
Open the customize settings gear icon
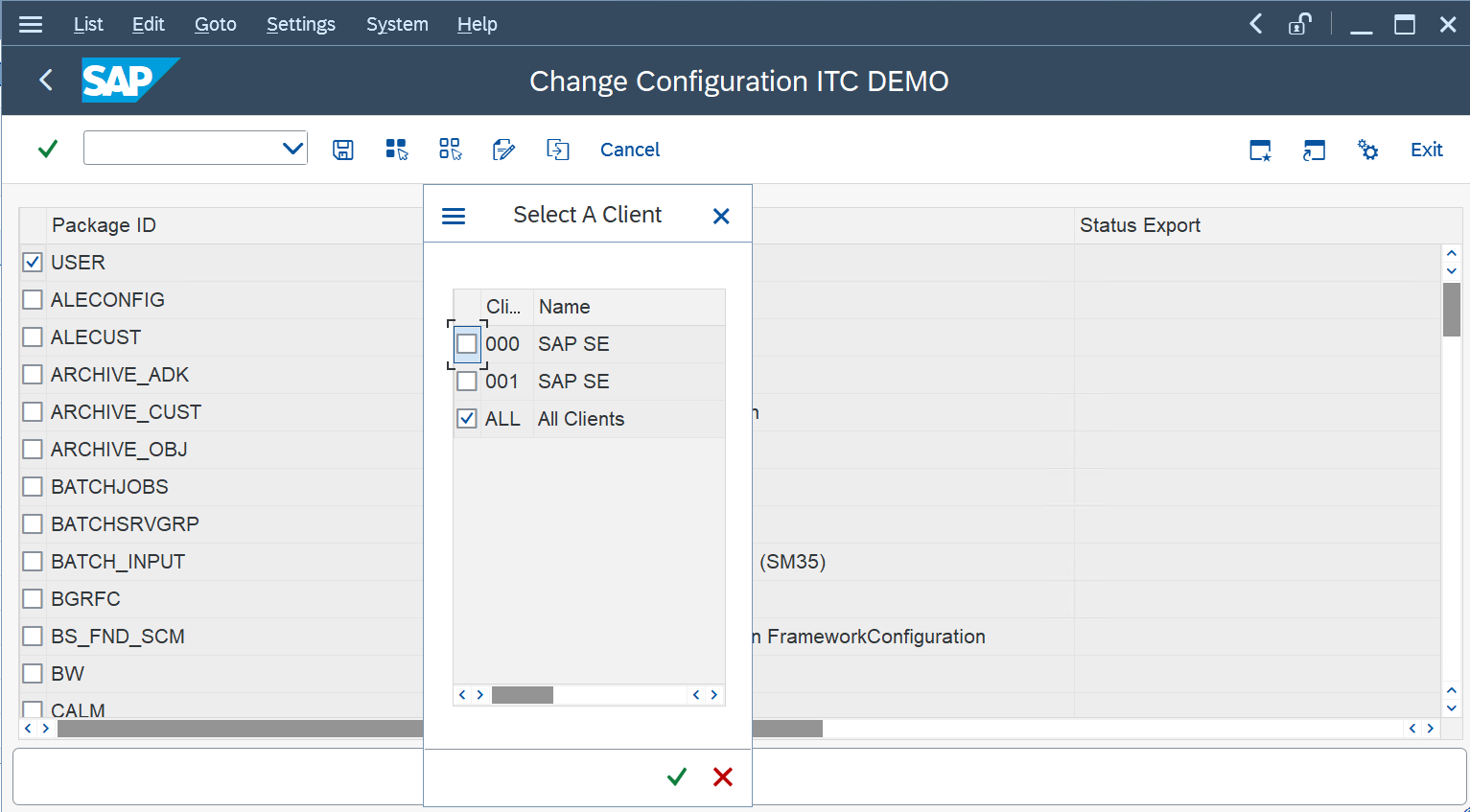[x=1368, y=150]
